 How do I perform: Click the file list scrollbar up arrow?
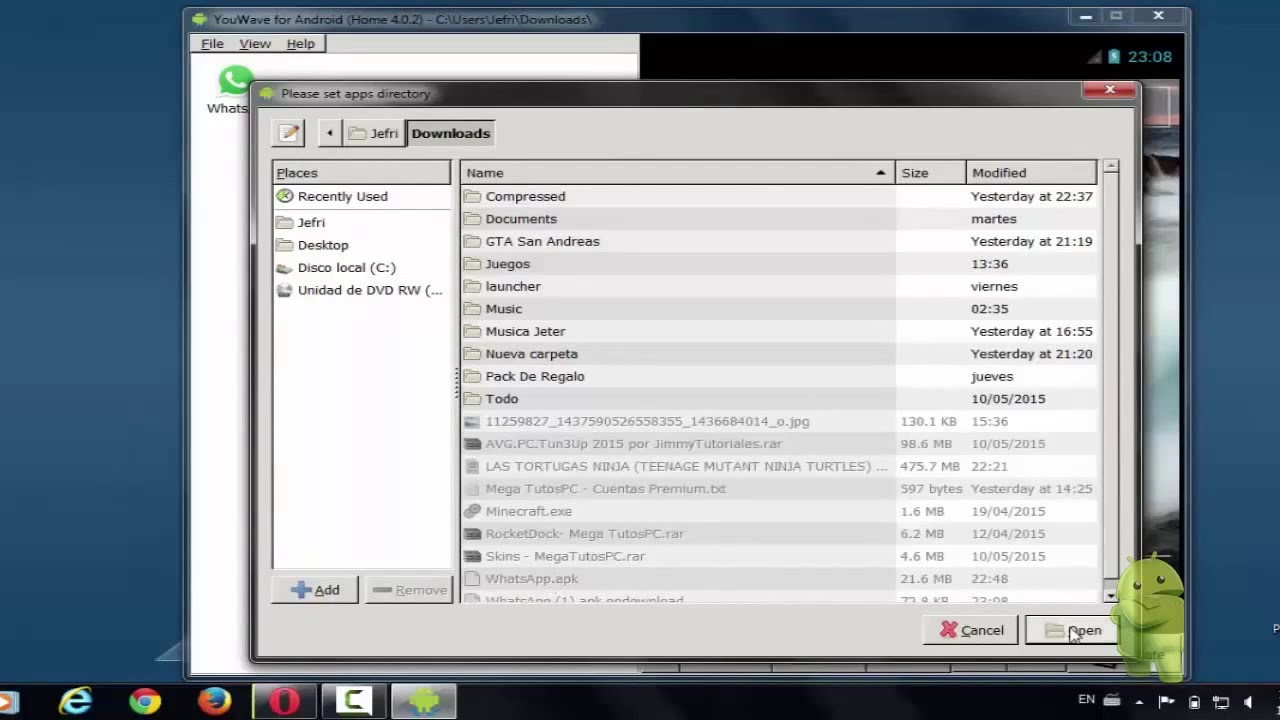point(1110,168)
